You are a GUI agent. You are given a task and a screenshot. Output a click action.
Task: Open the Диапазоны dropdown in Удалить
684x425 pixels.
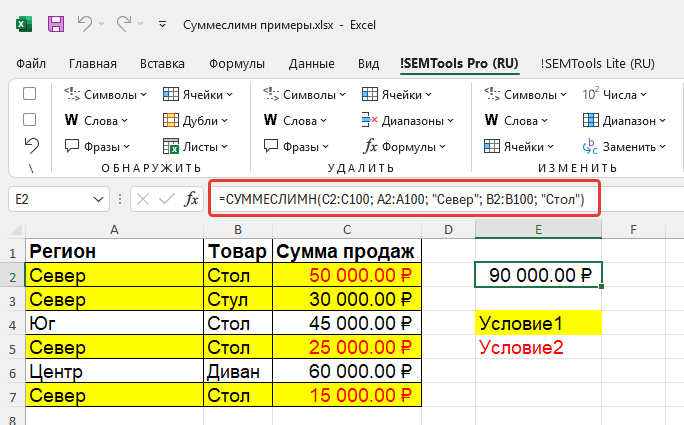[408, 120]
